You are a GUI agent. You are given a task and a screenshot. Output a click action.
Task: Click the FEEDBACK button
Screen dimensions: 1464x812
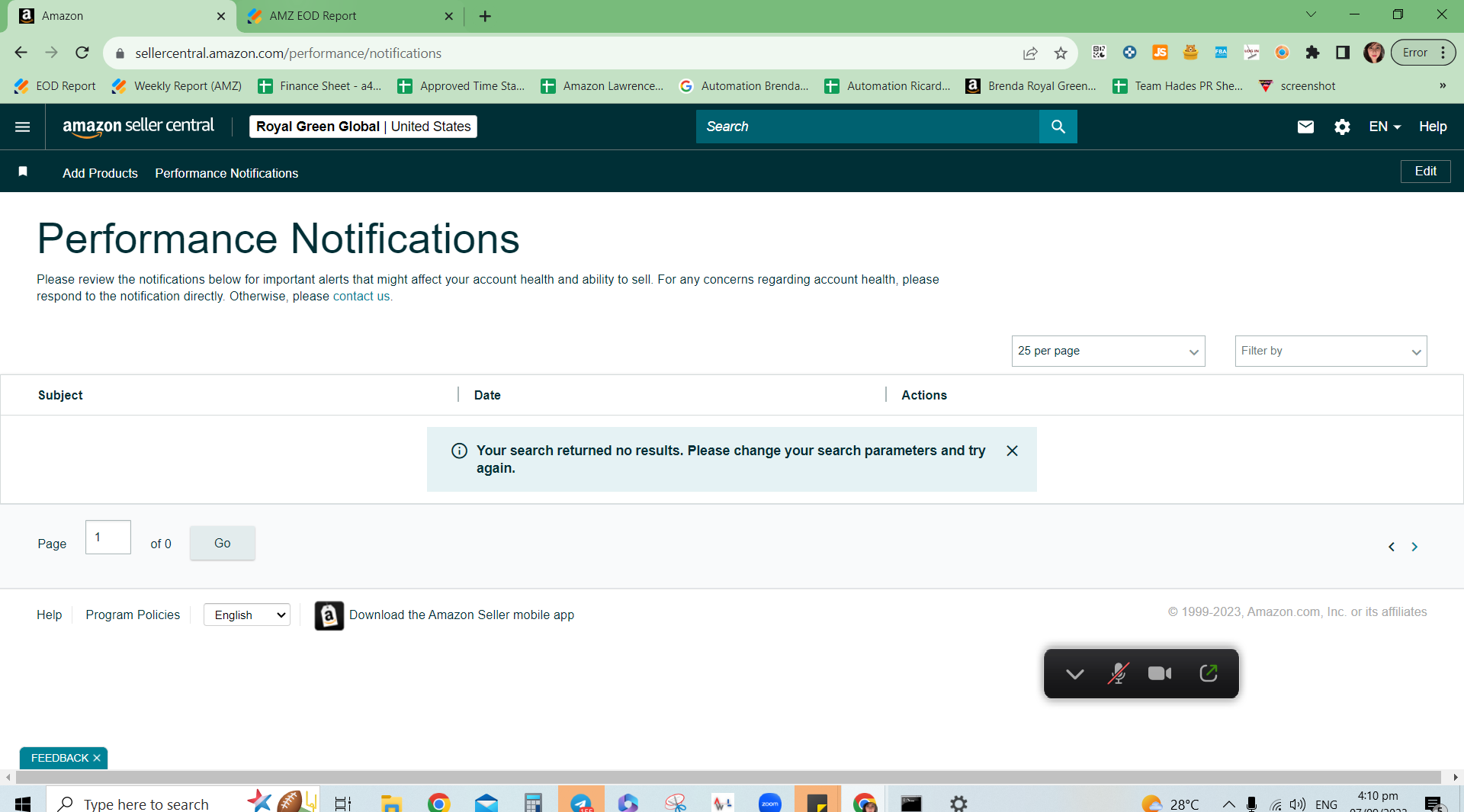(59, 758)
